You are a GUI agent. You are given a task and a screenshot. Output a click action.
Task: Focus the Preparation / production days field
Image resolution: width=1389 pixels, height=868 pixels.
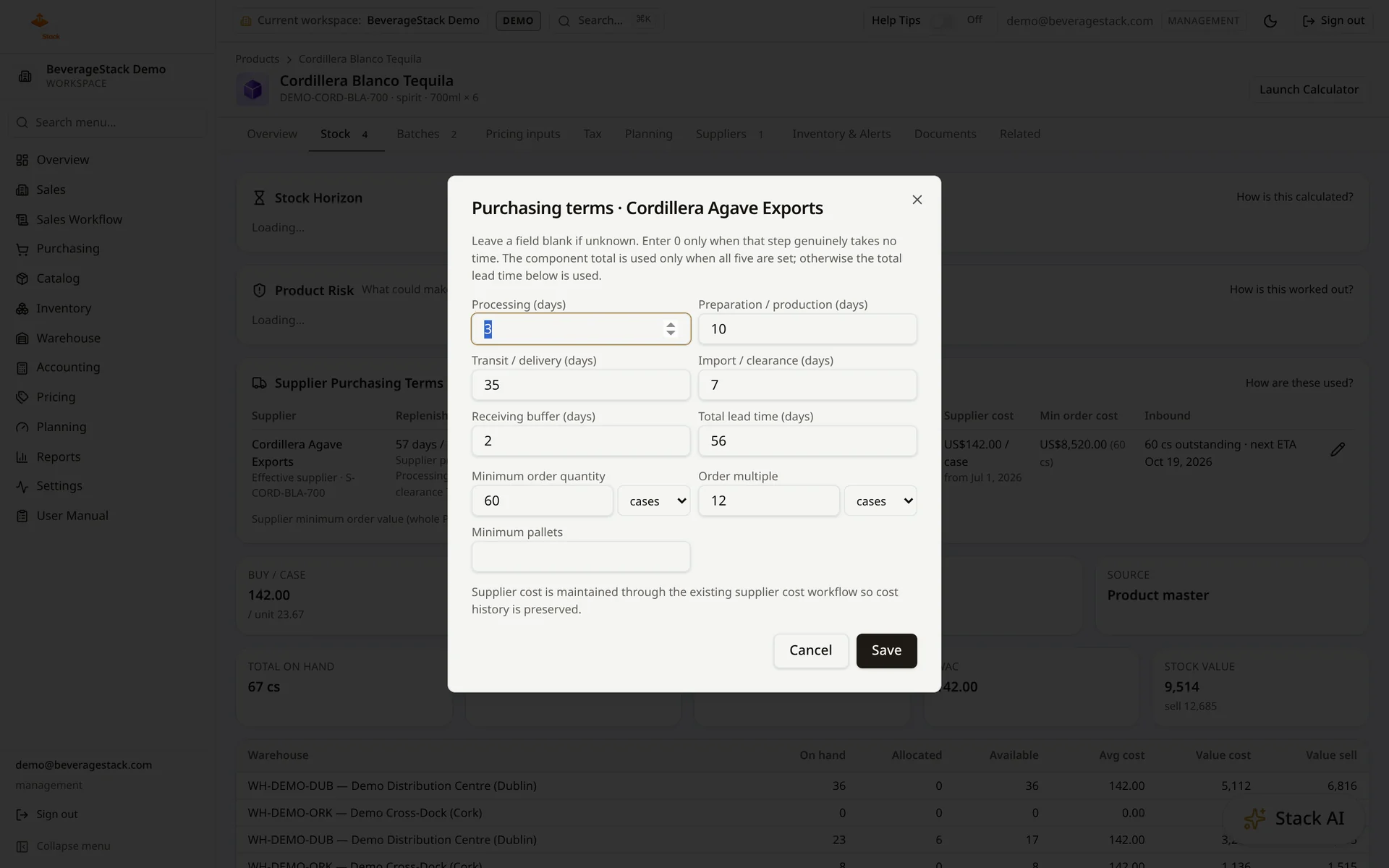point(807,329)
